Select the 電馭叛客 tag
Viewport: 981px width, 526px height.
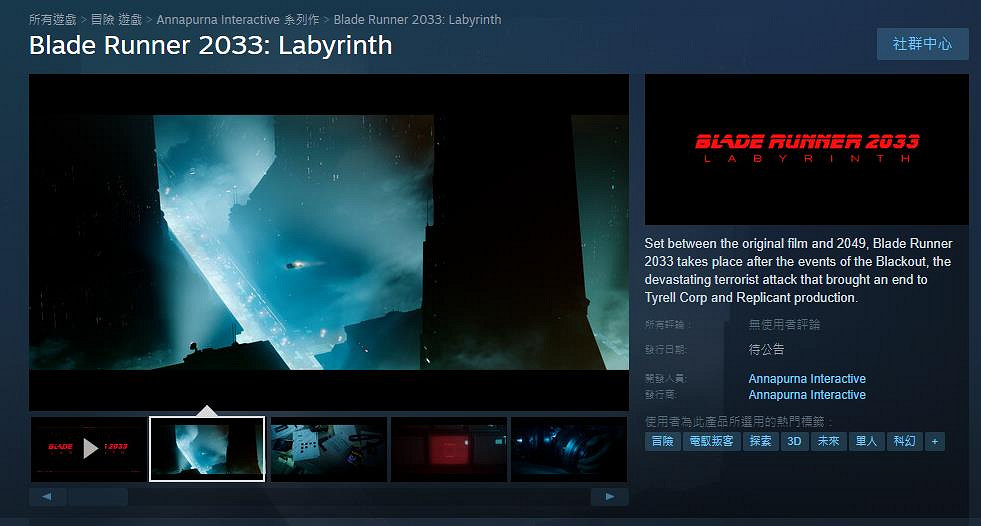point(711,441)
